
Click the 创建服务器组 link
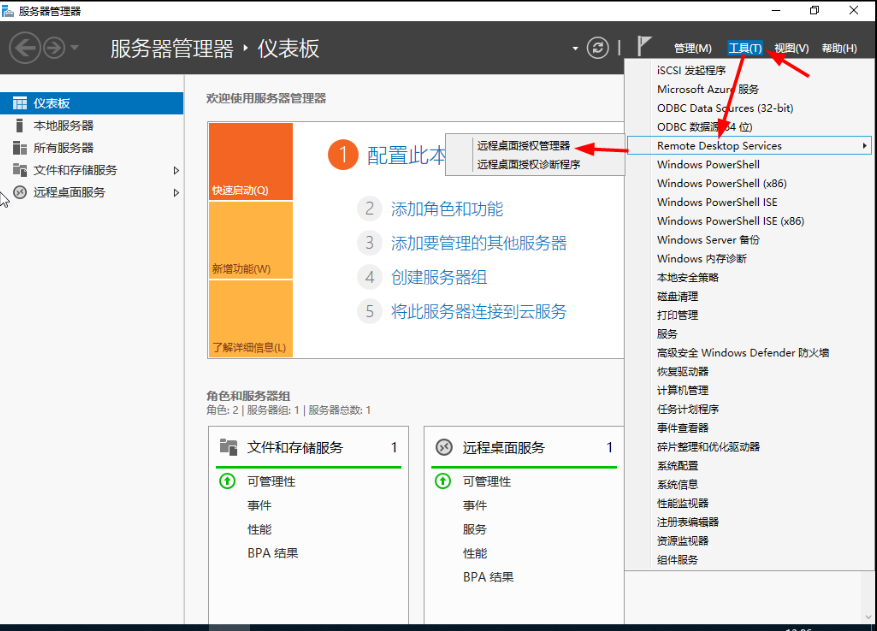pos(439,277)
